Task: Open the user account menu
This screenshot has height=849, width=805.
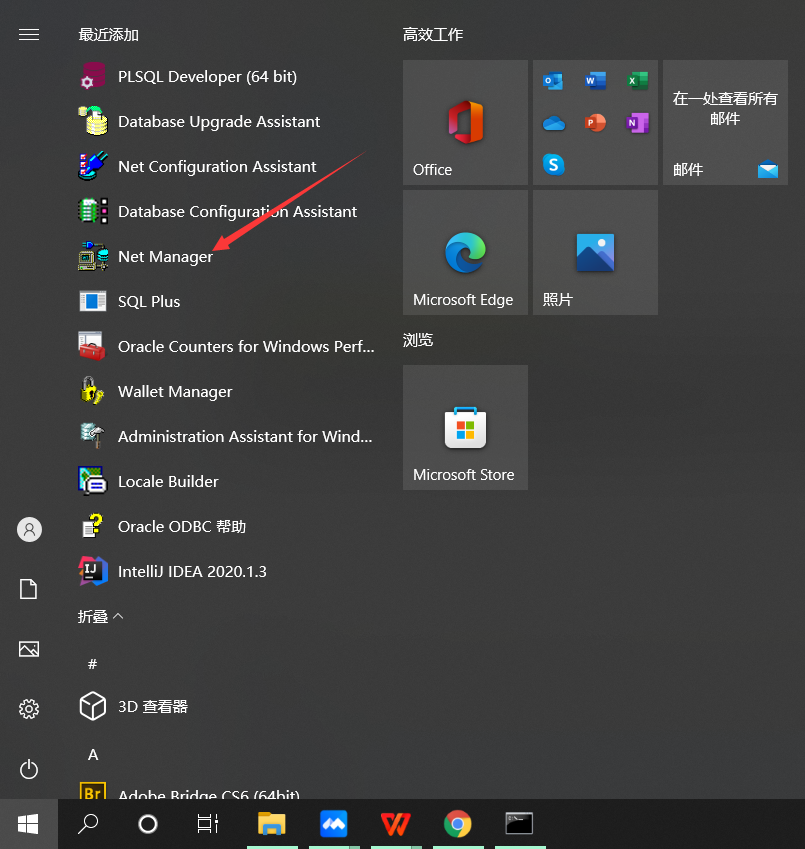Action: click(x=29, y=529)
